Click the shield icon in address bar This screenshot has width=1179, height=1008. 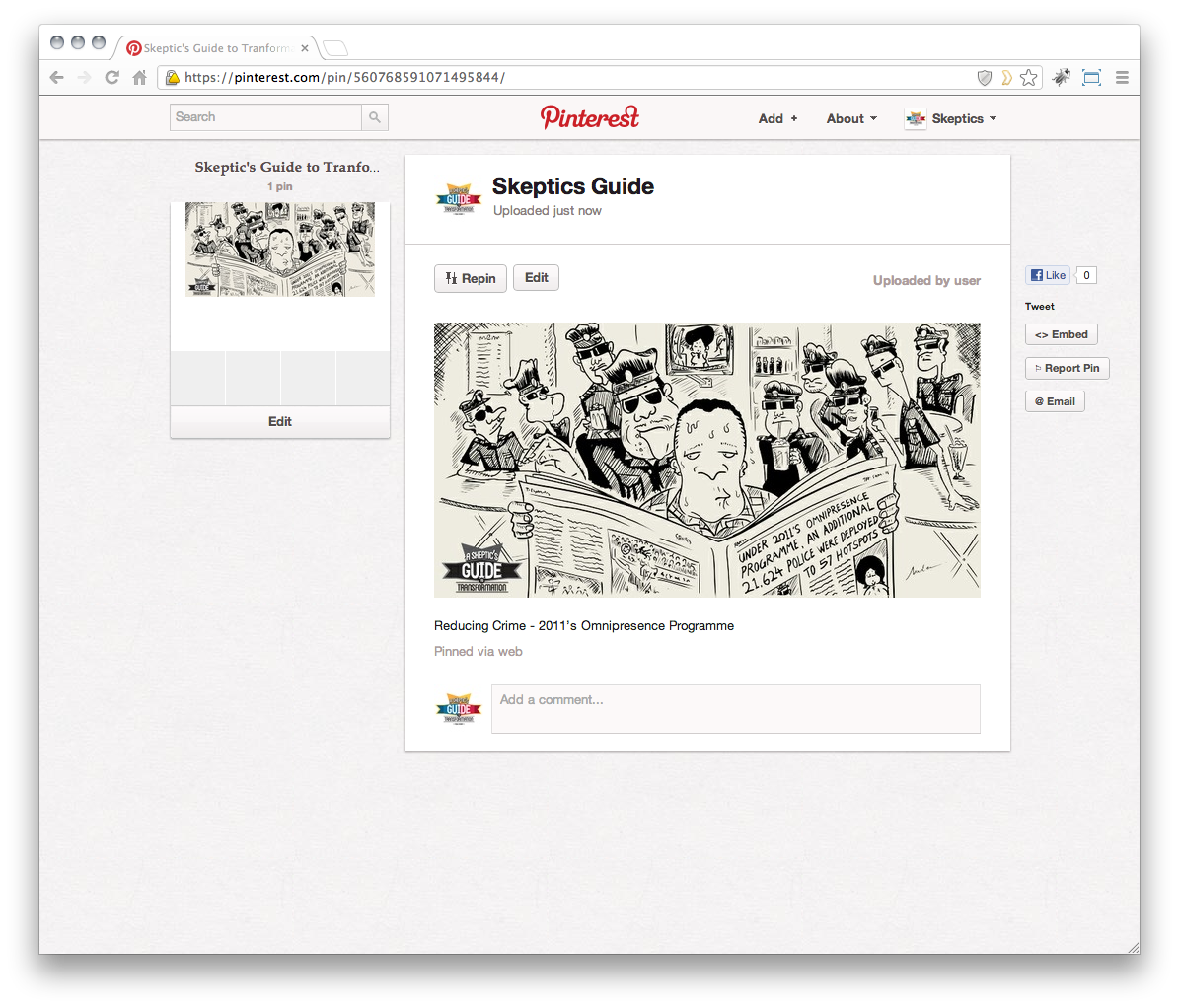tap(984, 77)
